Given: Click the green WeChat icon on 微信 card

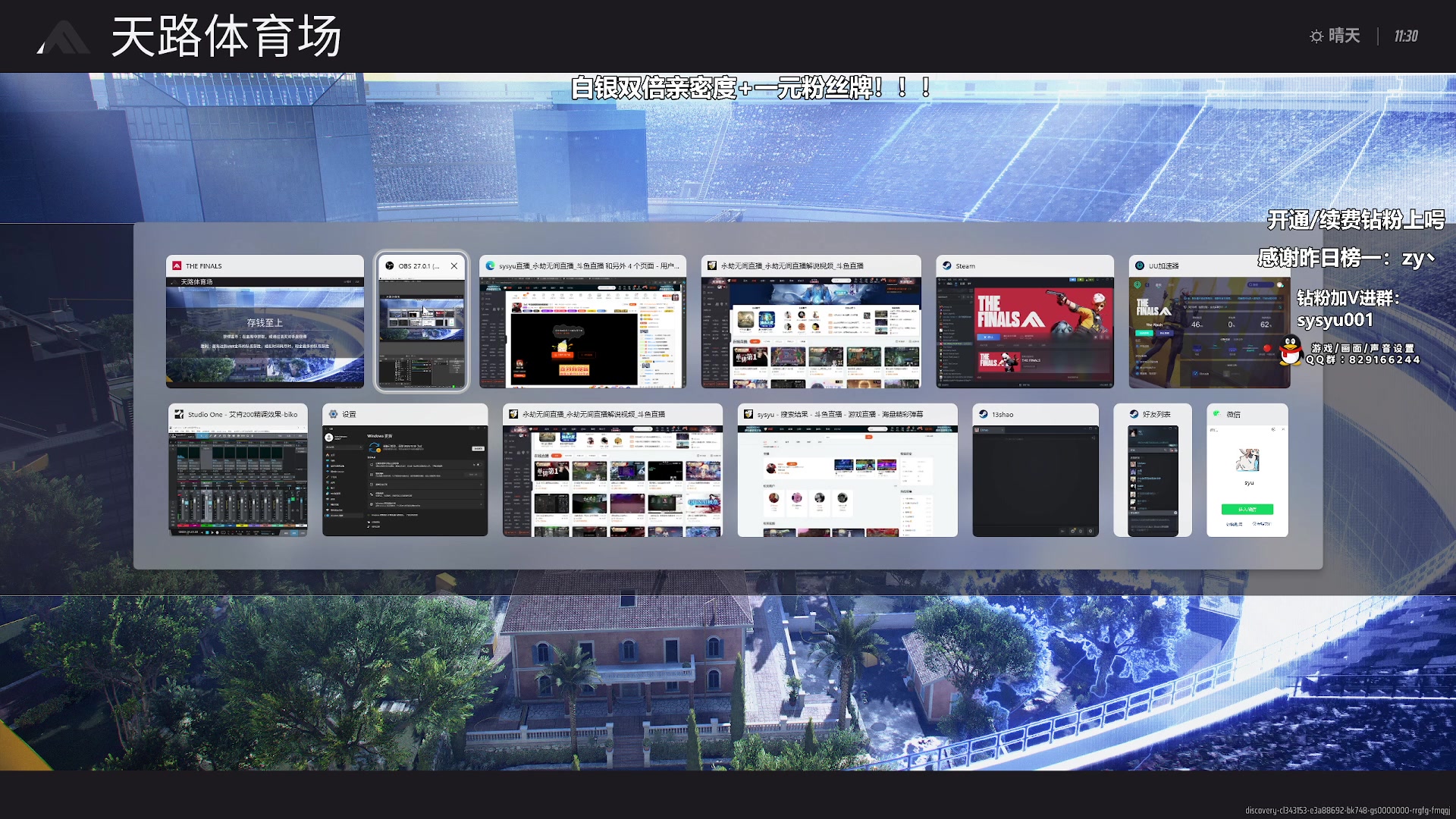Looking at the screenshot, I should pyautogui.click(x=1217, y=415).
